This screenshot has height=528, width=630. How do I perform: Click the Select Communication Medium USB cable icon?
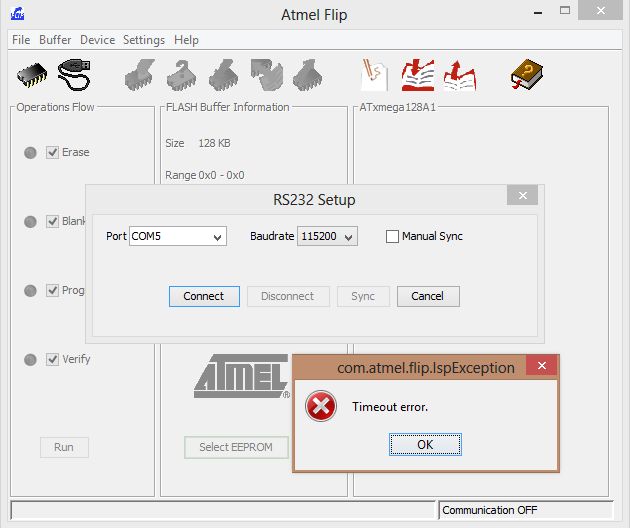click(74, 75)
